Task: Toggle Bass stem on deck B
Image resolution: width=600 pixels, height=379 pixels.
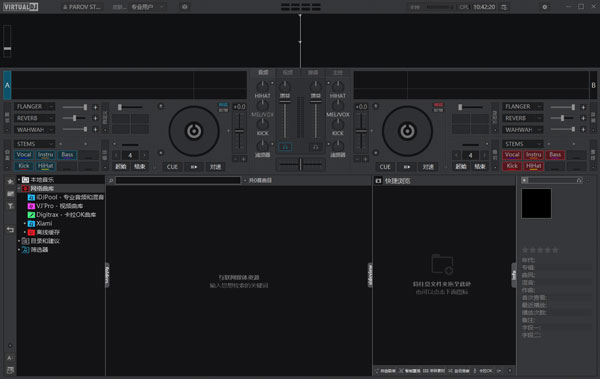Action: (555, 155)
